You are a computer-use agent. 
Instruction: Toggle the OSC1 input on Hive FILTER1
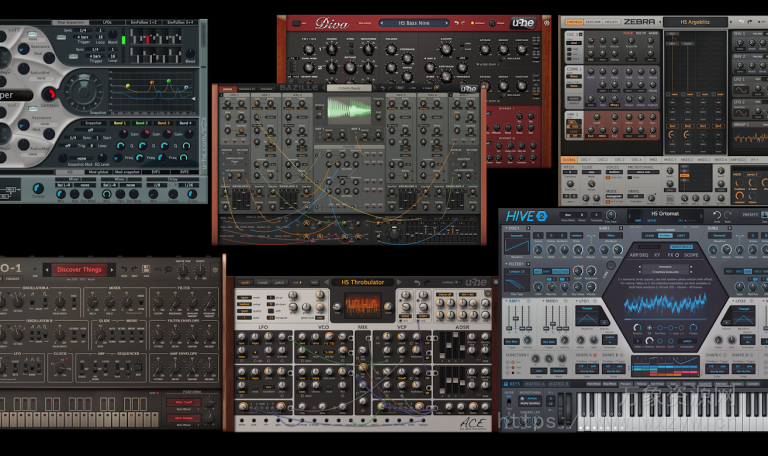pyautogui.click(x=538, y=271)
